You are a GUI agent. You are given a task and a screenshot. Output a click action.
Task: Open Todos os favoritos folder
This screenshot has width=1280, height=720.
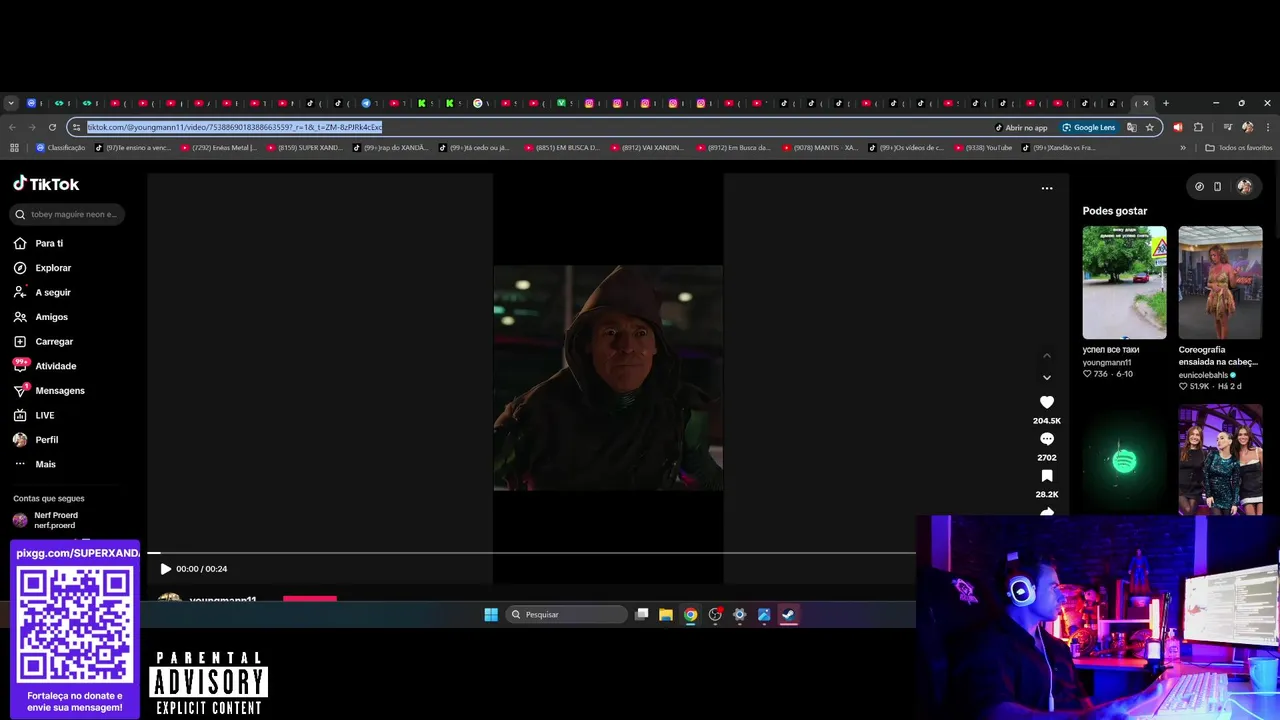pos(1239,147)
